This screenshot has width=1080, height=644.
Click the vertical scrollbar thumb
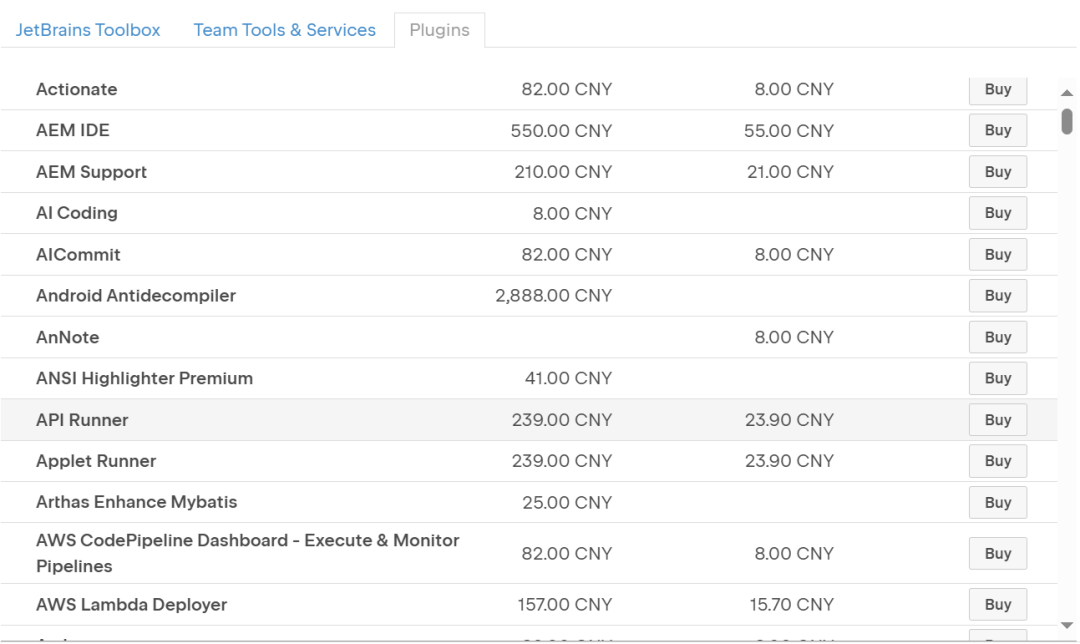[x=1067, y=121]
